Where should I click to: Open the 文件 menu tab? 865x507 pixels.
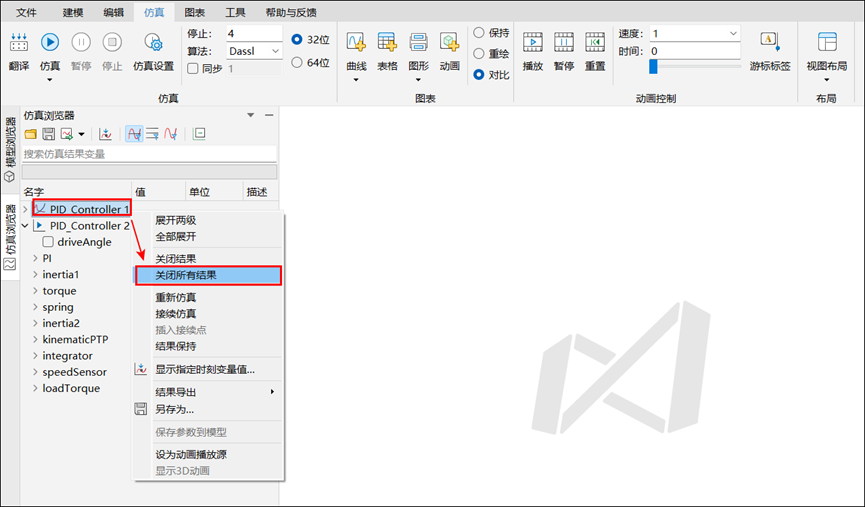(26, 12)
